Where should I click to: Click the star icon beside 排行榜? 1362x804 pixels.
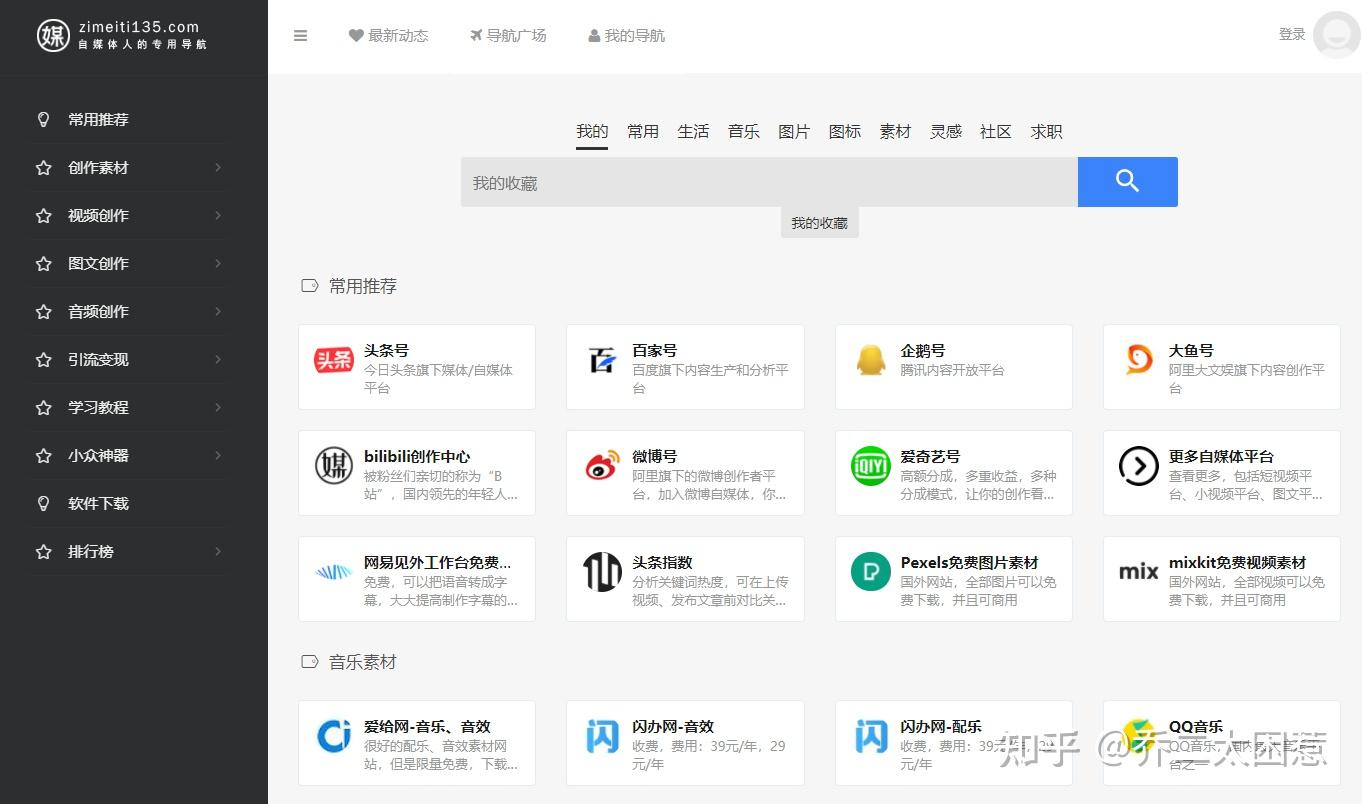[x=43, y=551]
